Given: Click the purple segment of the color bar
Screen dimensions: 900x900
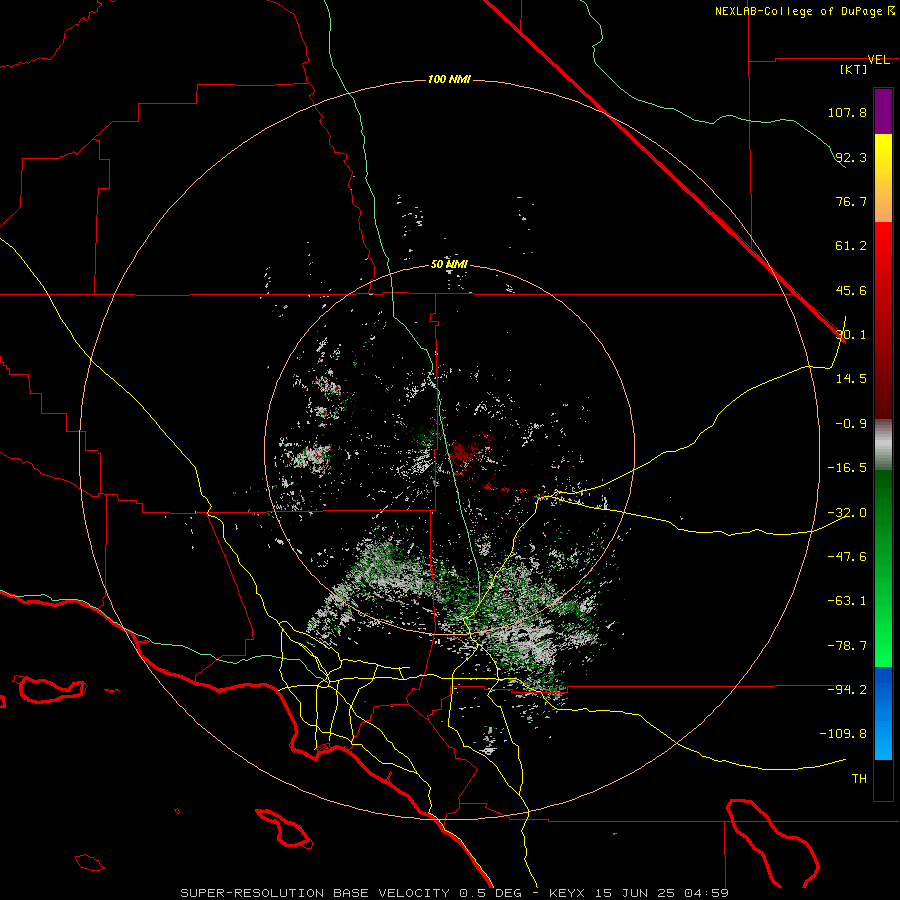Looking at the screenshot, I should coord(883,111).
